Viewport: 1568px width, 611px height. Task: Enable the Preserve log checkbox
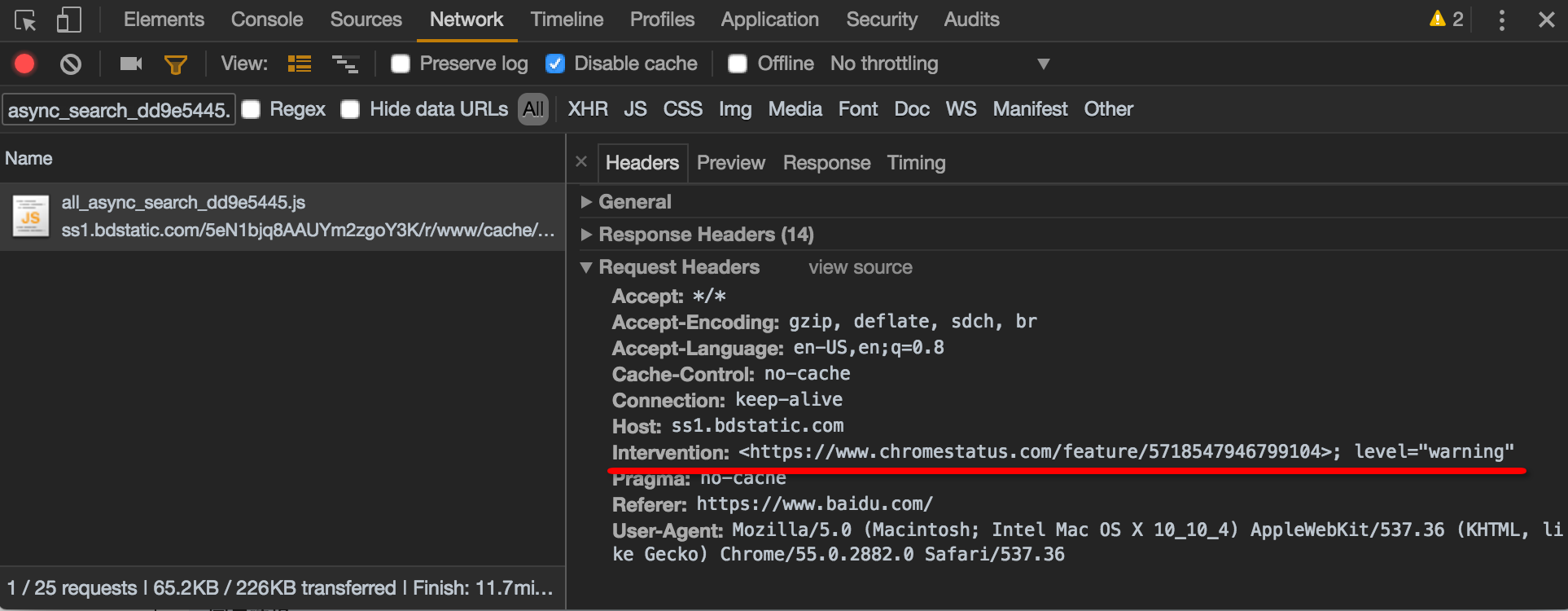point(401,64)
